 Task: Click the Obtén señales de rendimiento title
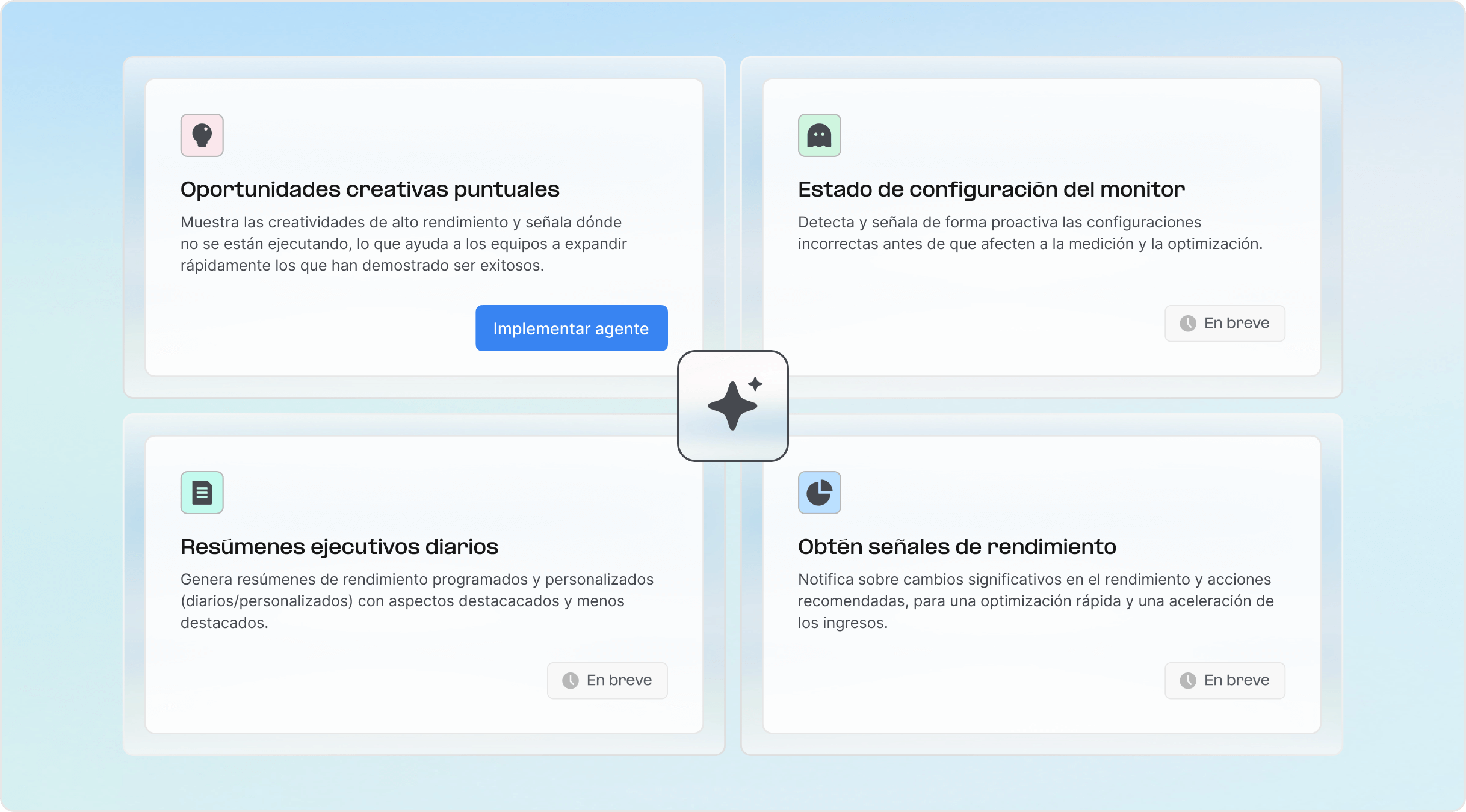[x=957, y=546]
